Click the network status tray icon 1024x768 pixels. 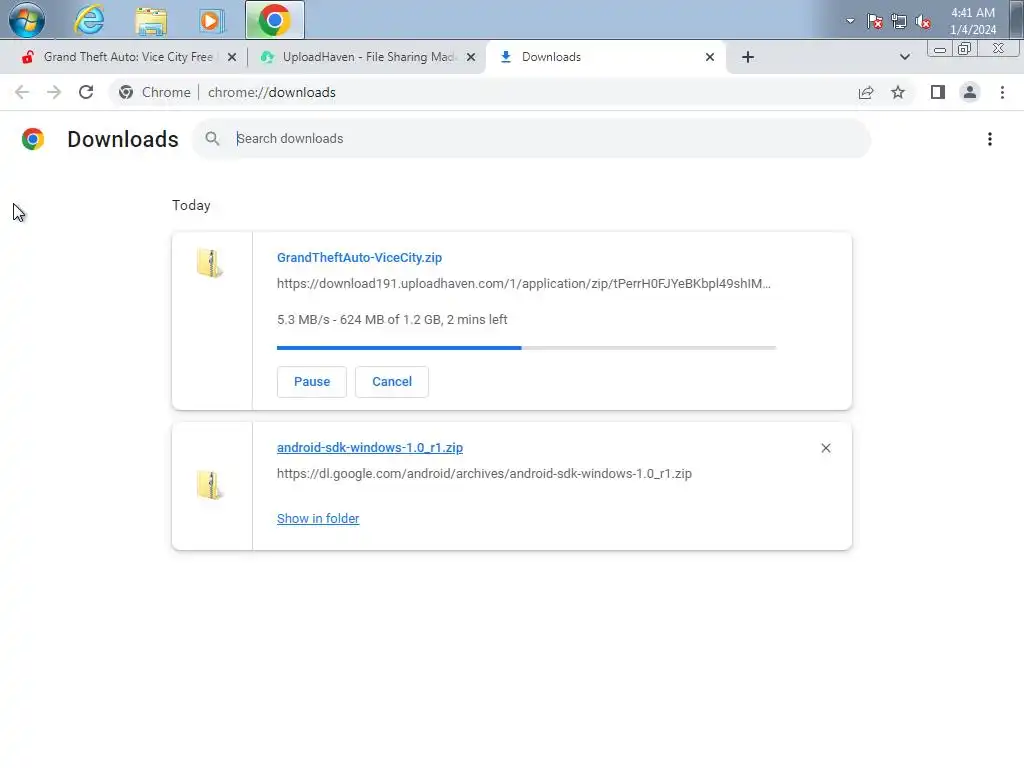[899, 22]
